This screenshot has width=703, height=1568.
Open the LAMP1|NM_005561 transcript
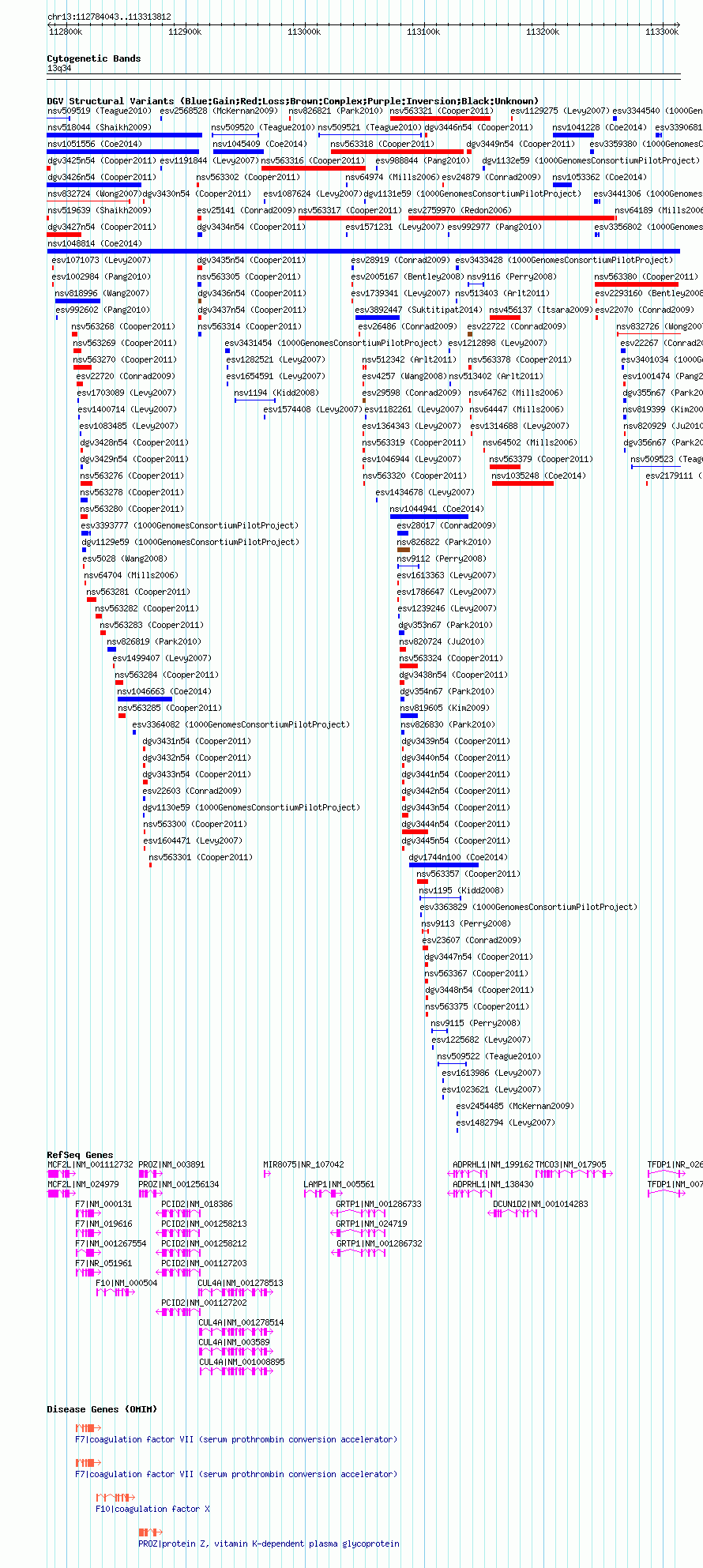coord(340,1184)
